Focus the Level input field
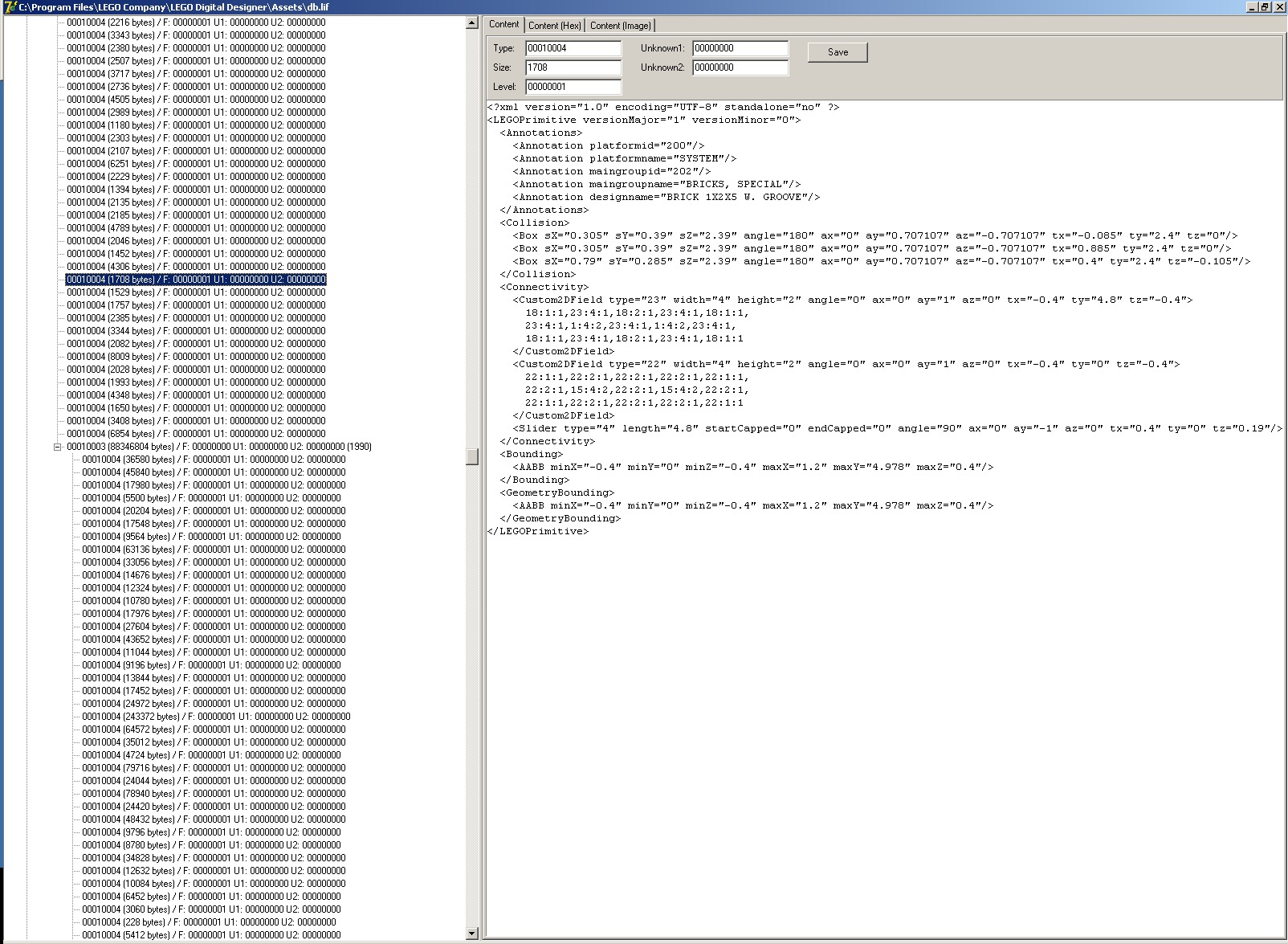 [573, 87]
